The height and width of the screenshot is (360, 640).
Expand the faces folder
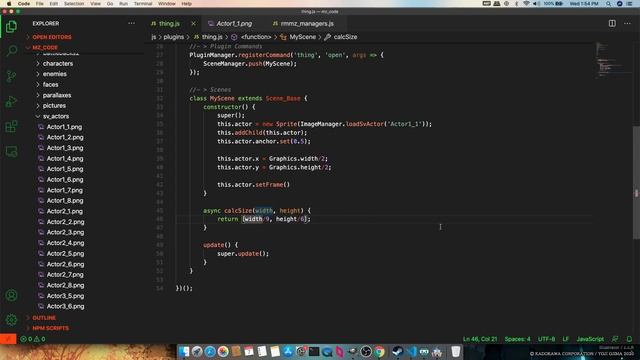tap(50, 84)
